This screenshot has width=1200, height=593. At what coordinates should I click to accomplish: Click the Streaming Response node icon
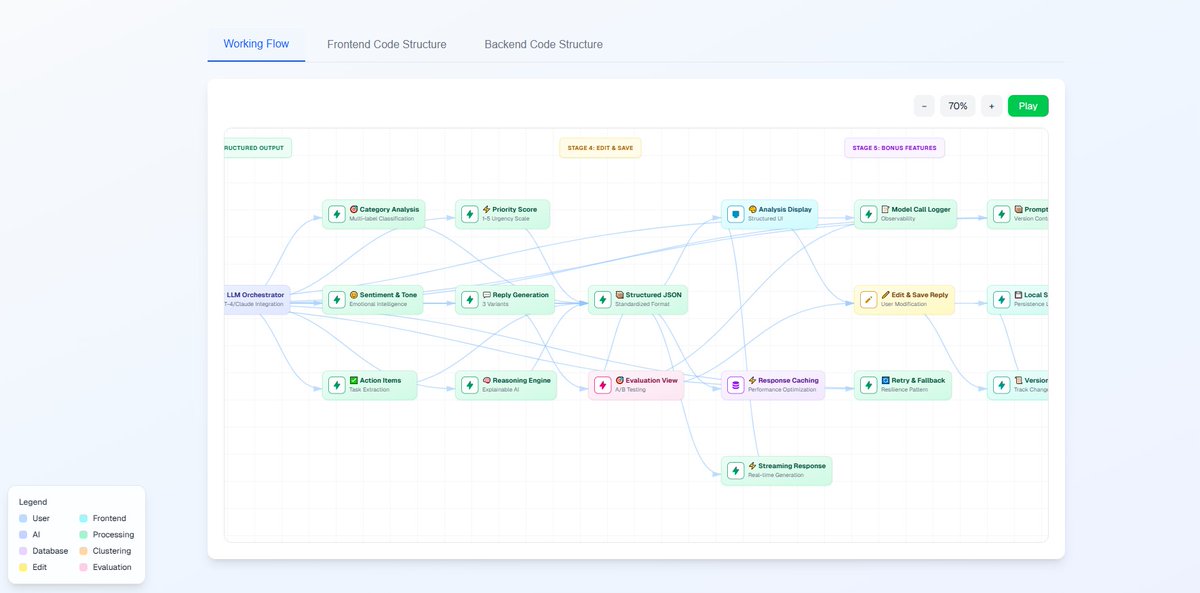pos(735,470)
